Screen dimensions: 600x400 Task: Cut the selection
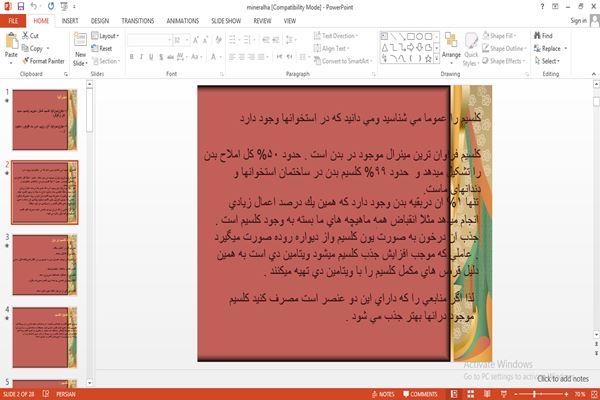pyautogui.click(x=30, y=36)
